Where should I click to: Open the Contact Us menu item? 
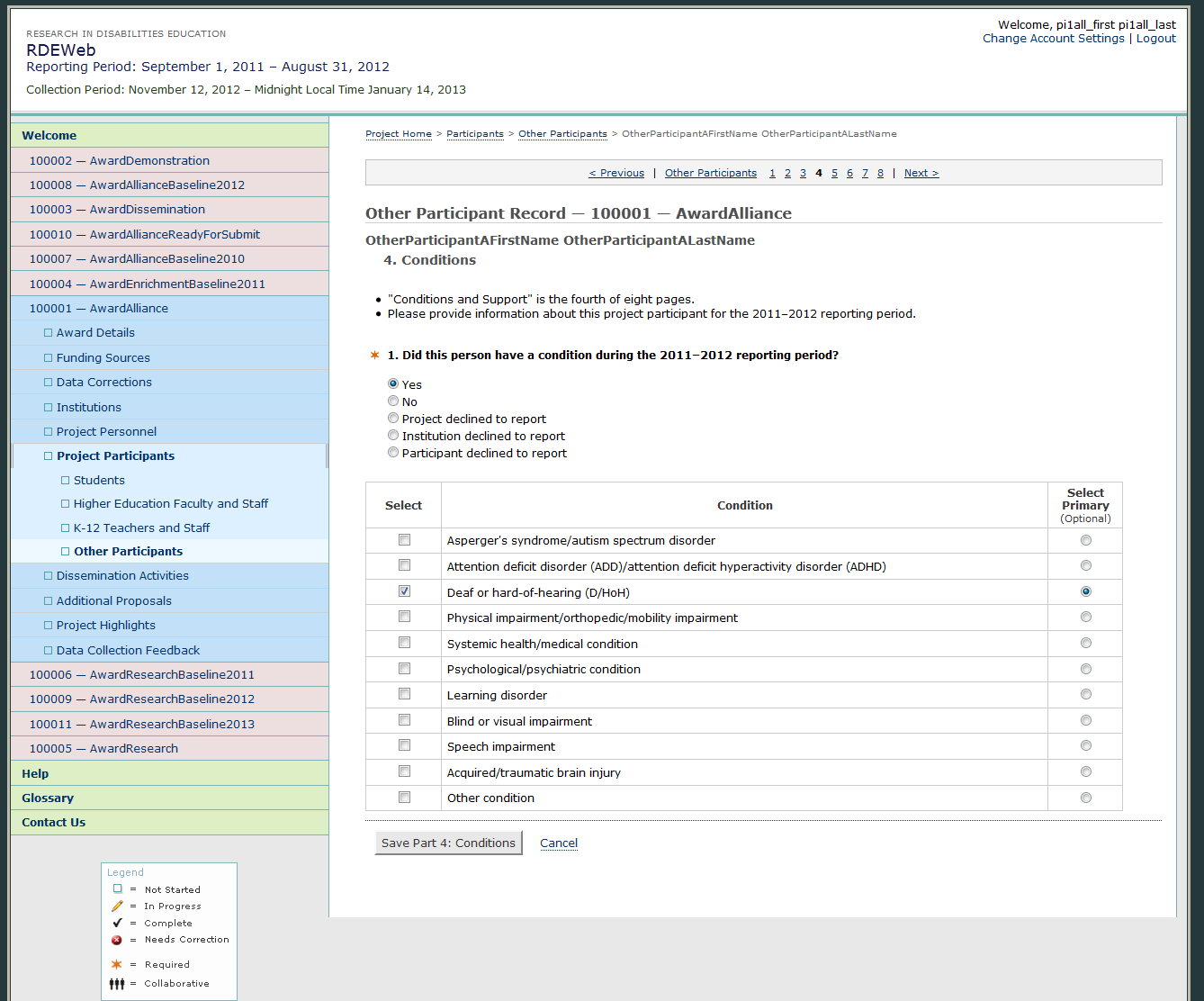click(x=54, y=822)
